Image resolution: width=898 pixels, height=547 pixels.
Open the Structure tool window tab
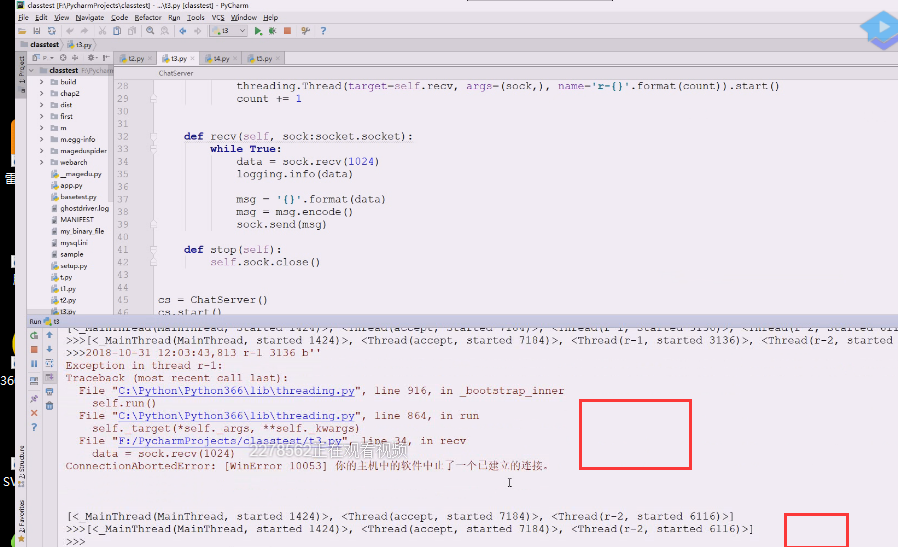point(21,466)
